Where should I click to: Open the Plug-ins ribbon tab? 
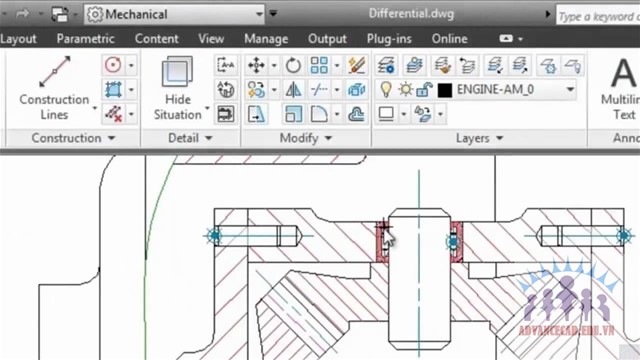[x=389, y=39]
